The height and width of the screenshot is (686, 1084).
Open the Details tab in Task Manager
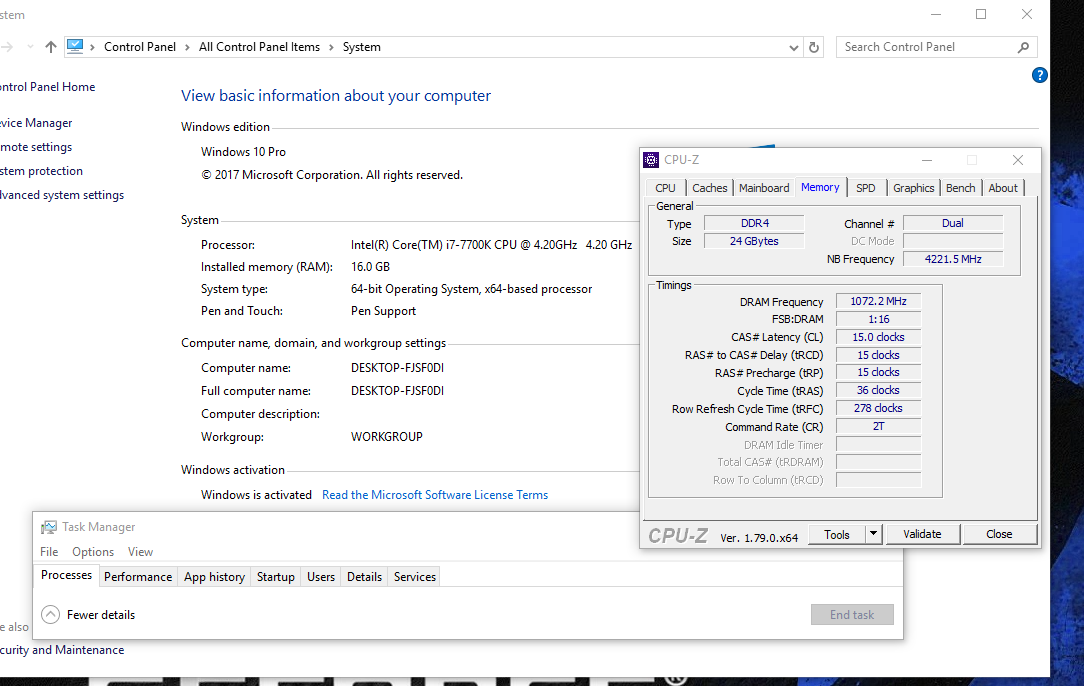click(364, 577)
